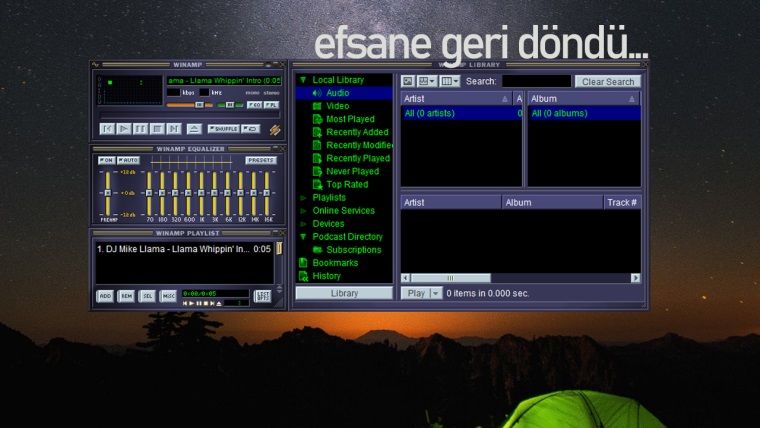Click the balance slider in main window
The image size is (760, 428).
click(x=230, y=105)
